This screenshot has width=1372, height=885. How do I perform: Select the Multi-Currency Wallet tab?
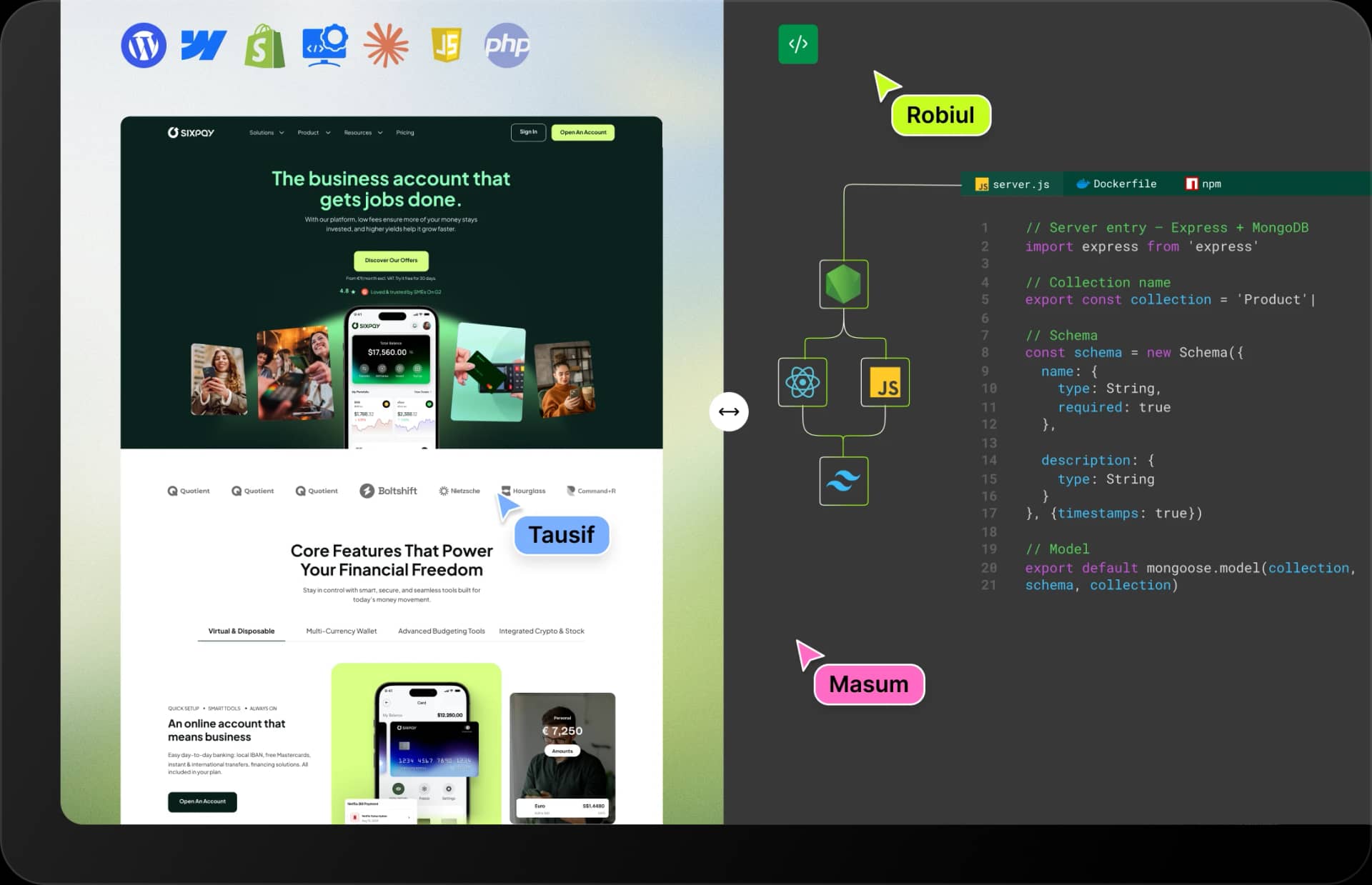tap(342, 631)
